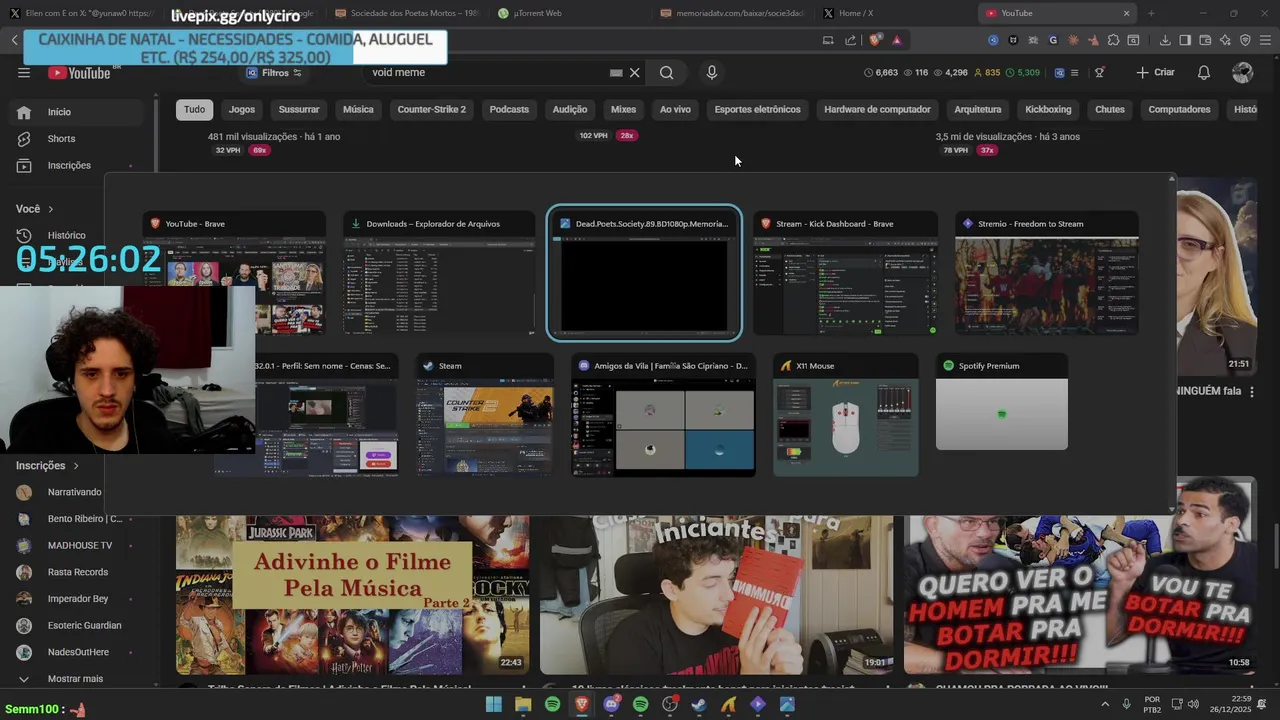Select Counter-Strike 2 filter chip
The width and height of the screenshot is (1280, 720).
(x=432, y=109)
